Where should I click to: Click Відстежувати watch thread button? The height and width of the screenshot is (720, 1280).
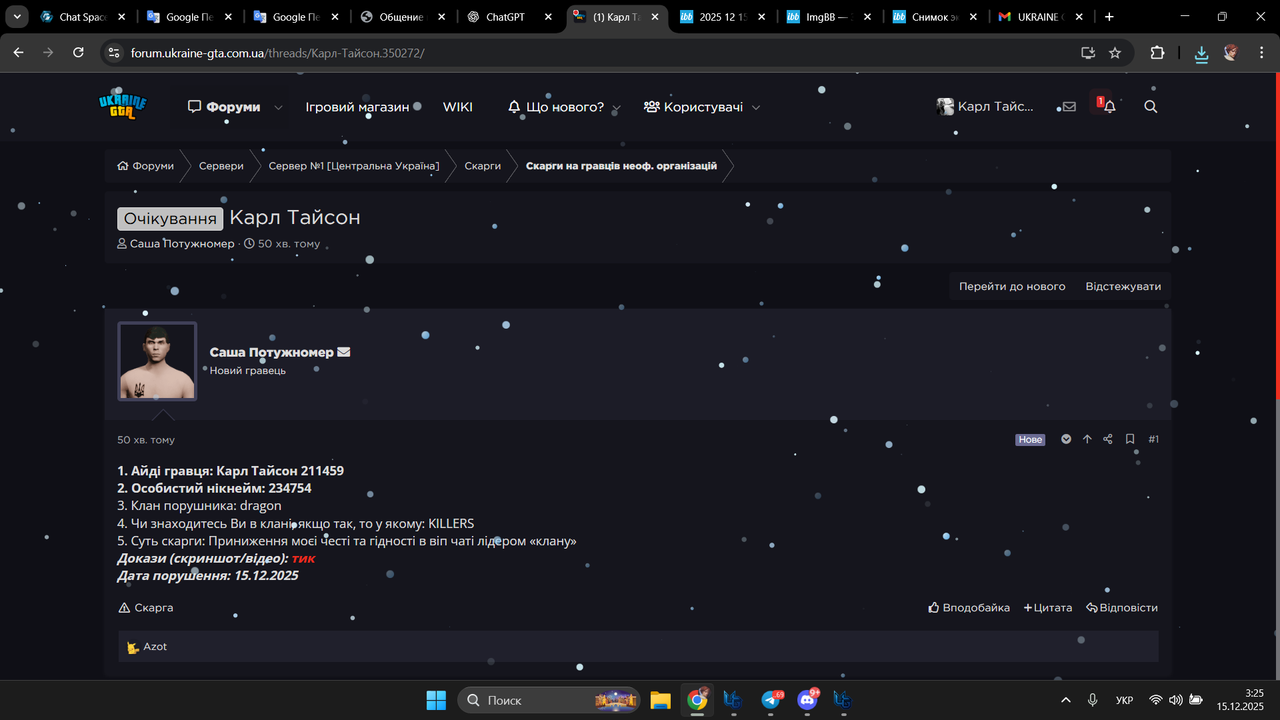(1123, 286)
